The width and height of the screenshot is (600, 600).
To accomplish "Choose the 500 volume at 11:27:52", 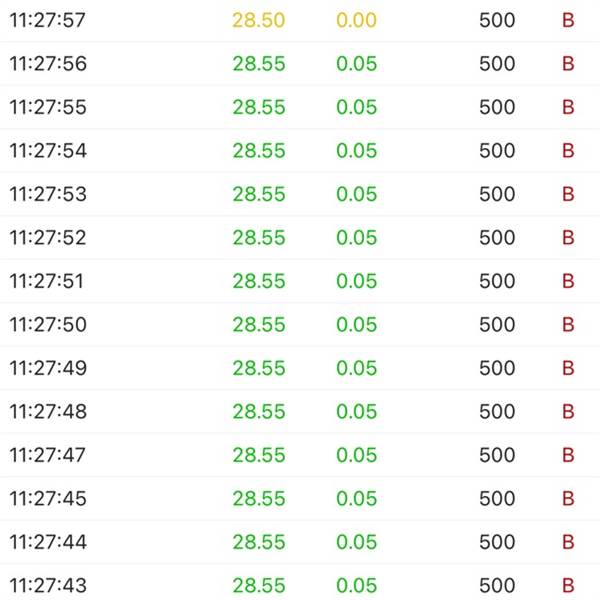I will click(497, 238).
